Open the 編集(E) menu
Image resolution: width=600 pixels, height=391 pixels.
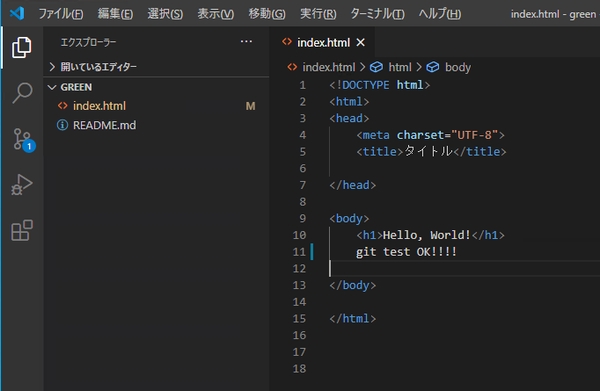115,14
